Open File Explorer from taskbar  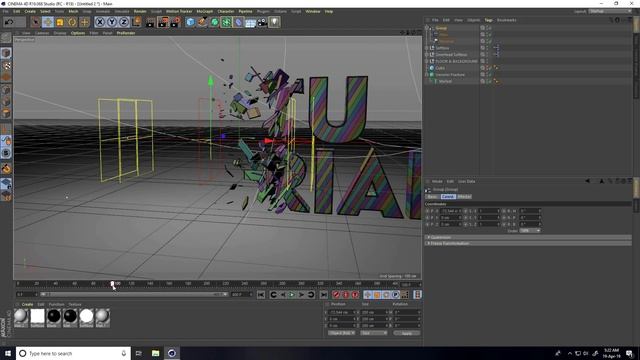click(x=156, y=353)
